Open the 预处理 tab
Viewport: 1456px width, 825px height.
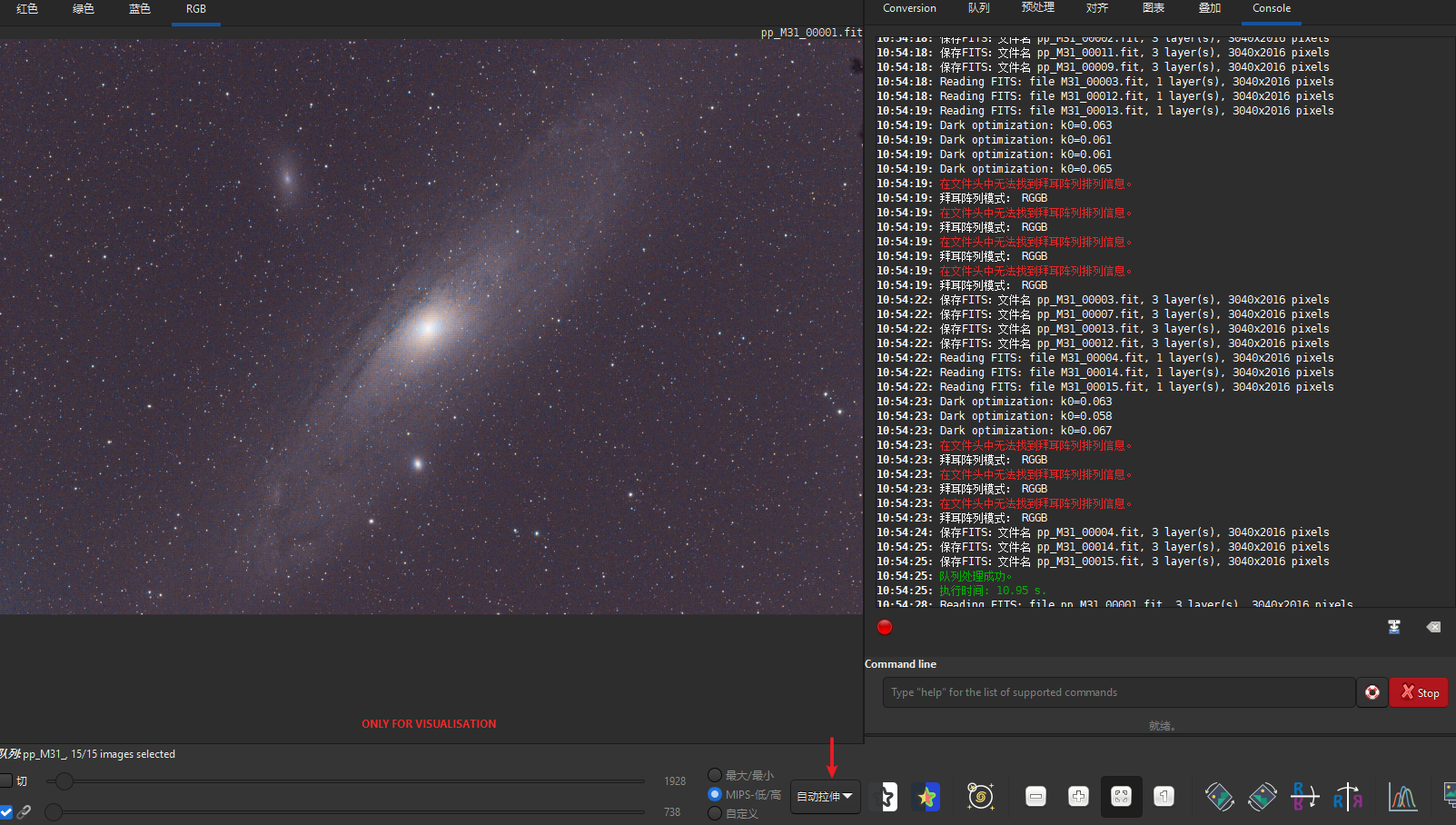tap(1037, 8)
